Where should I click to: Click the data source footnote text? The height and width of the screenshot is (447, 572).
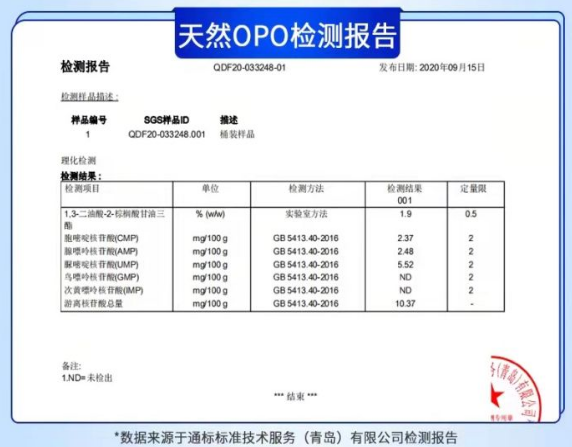[x=286, y=437]
